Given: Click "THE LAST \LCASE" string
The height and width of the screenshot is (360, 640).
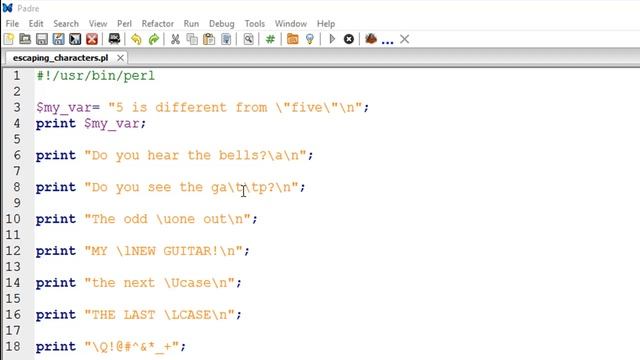Looking at the screenshot, I should coord(160,315).
